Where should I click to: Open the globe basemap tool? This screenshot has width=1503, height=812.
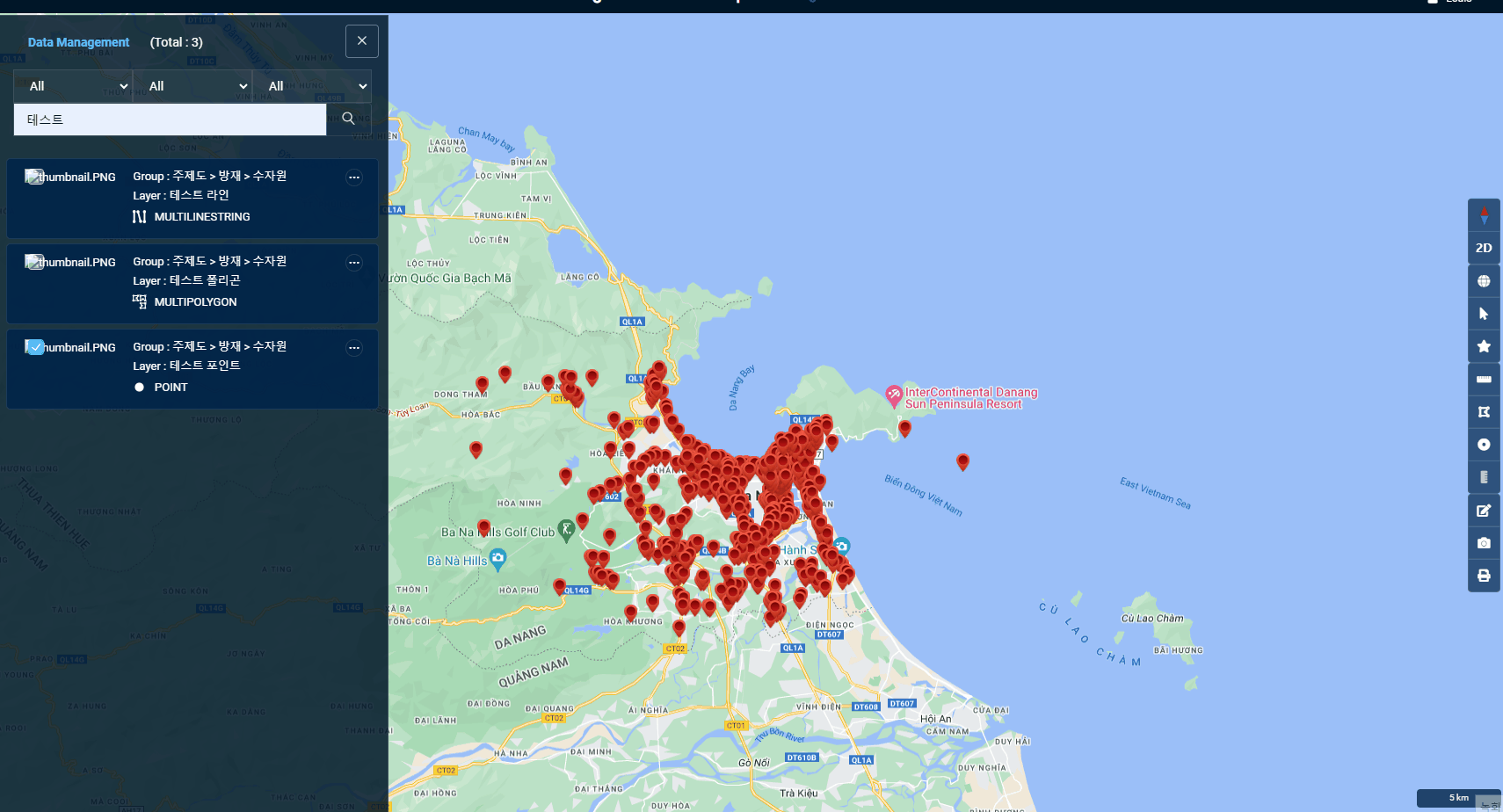click(x=1484, y=281)
